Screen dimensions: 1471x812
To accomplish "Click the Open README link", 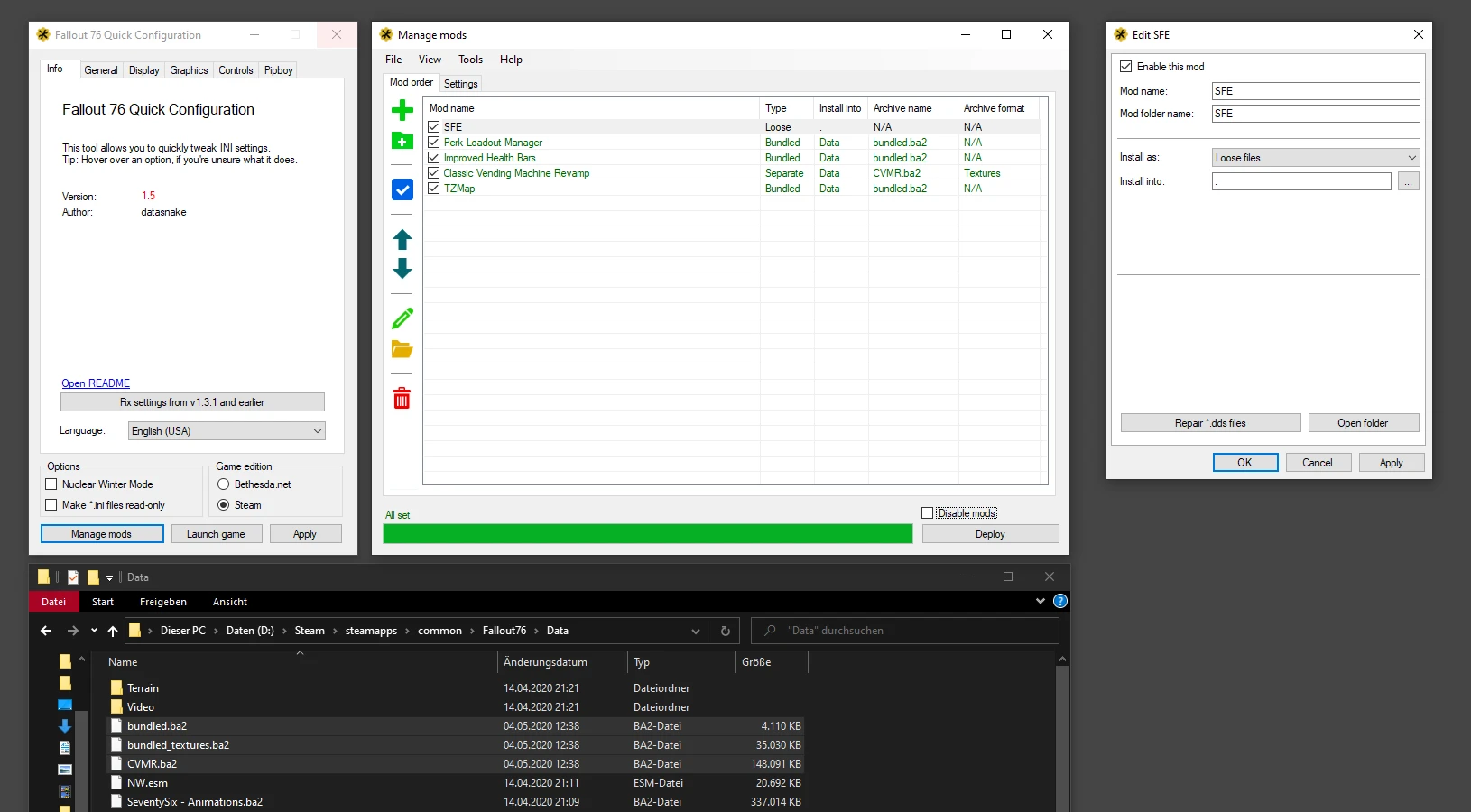I will pos(96,383).
